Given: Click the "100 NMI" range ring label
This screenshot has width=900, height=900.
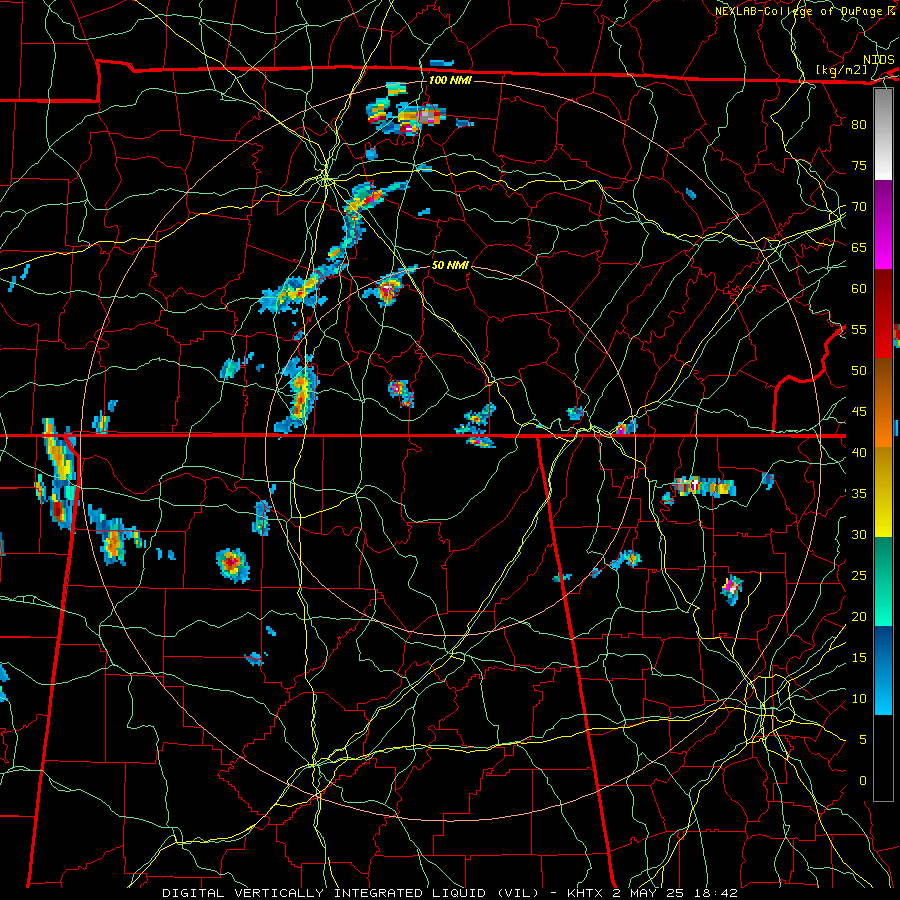Looking at the screenshot, I should point(450,80).
